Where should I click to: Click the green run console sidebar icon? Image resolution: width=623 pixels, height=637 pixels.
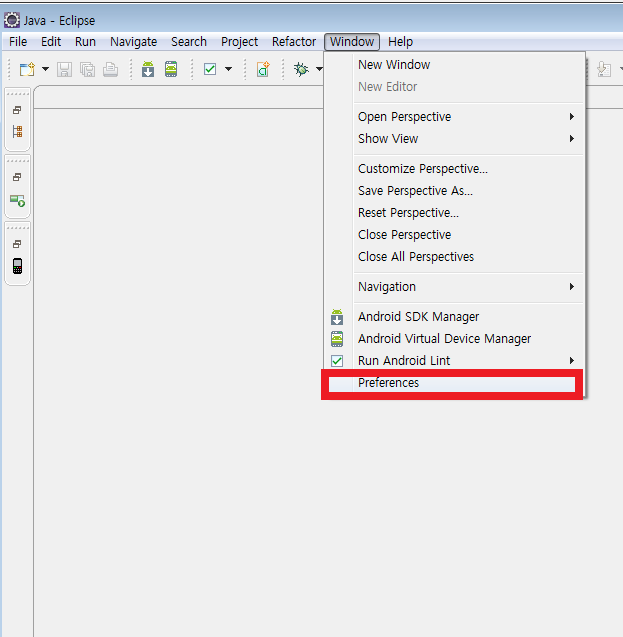17,200
